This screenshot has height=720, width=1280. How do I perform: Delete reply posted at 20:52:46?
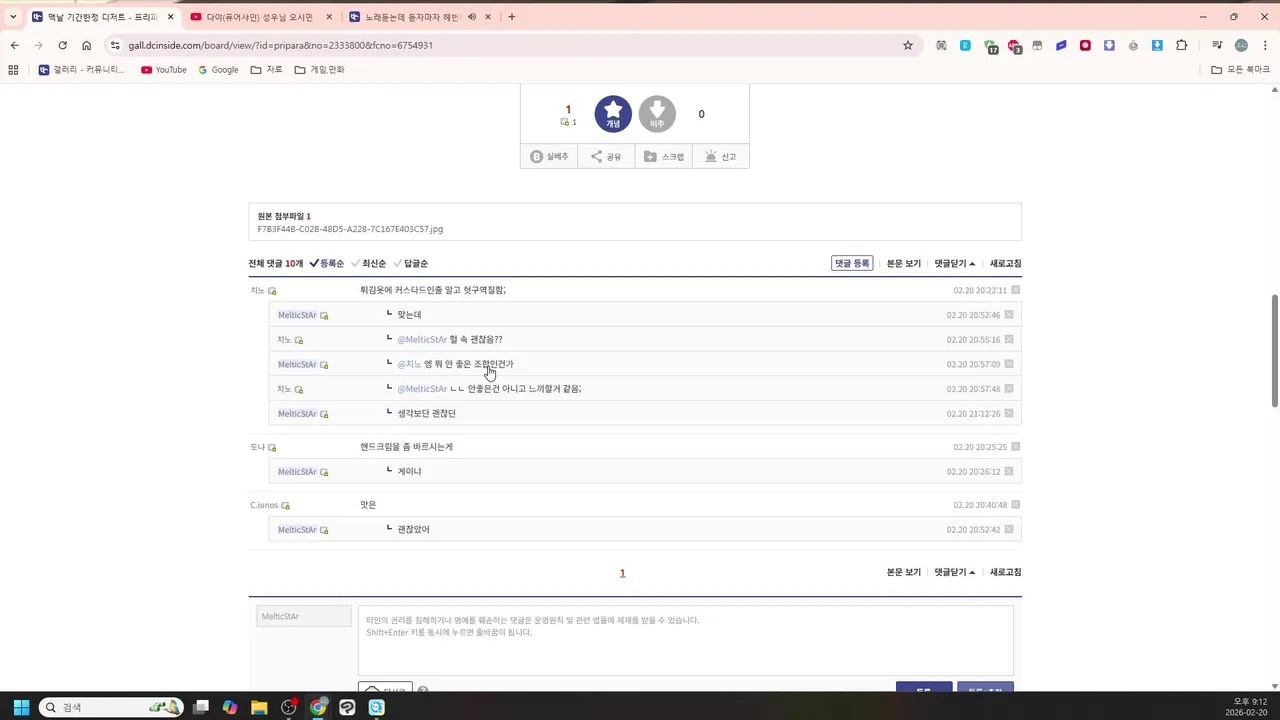(1009, 315)
